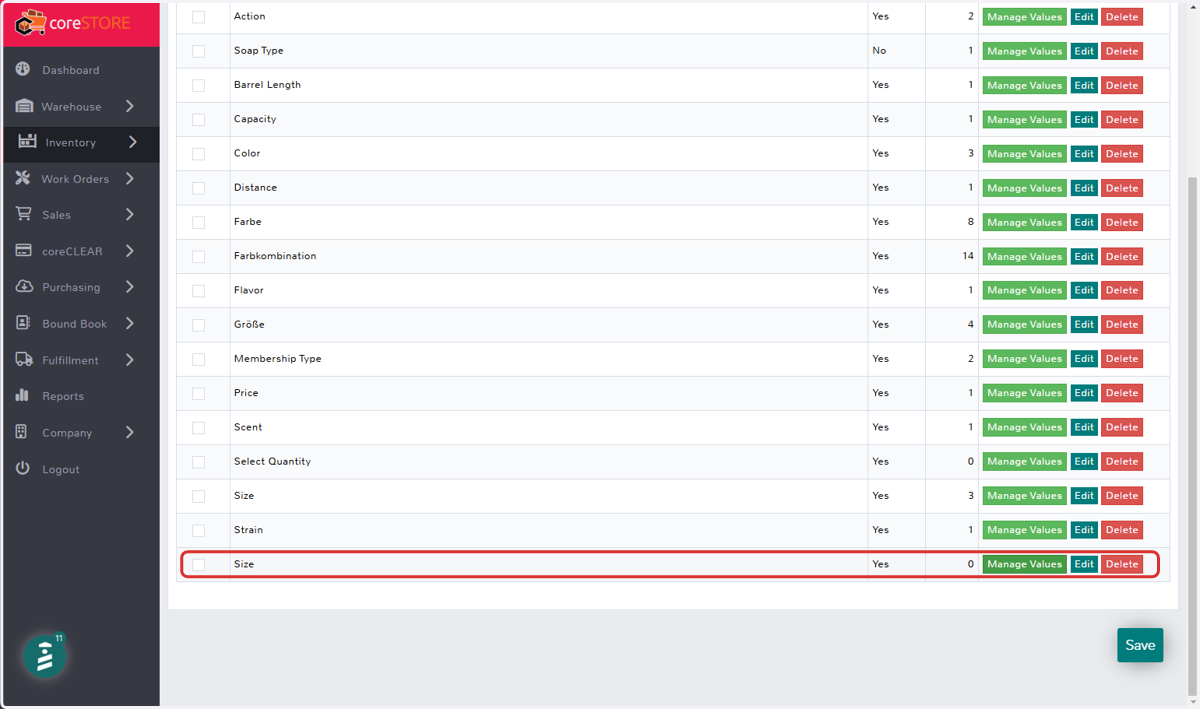The height and width of the screenshot is (709, 1200).
Task: Edit the Size attribute with 3 values
Action: [1084, 496]
